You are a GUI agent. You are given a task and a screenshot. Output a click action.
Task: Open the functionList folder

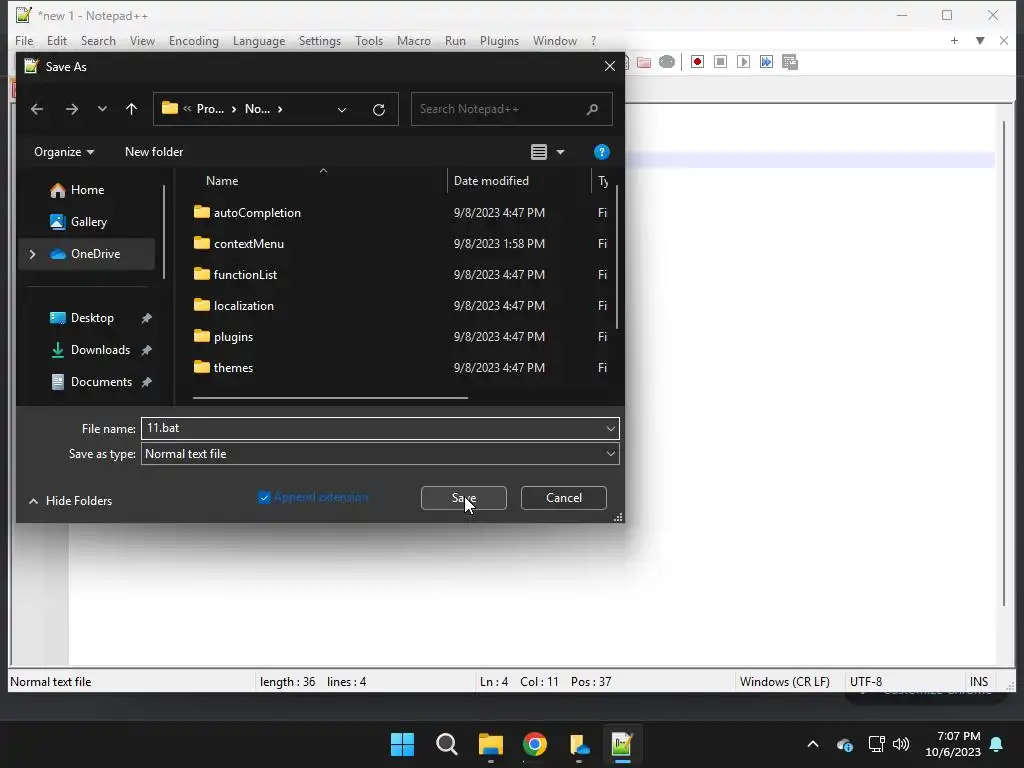(245, 275)
